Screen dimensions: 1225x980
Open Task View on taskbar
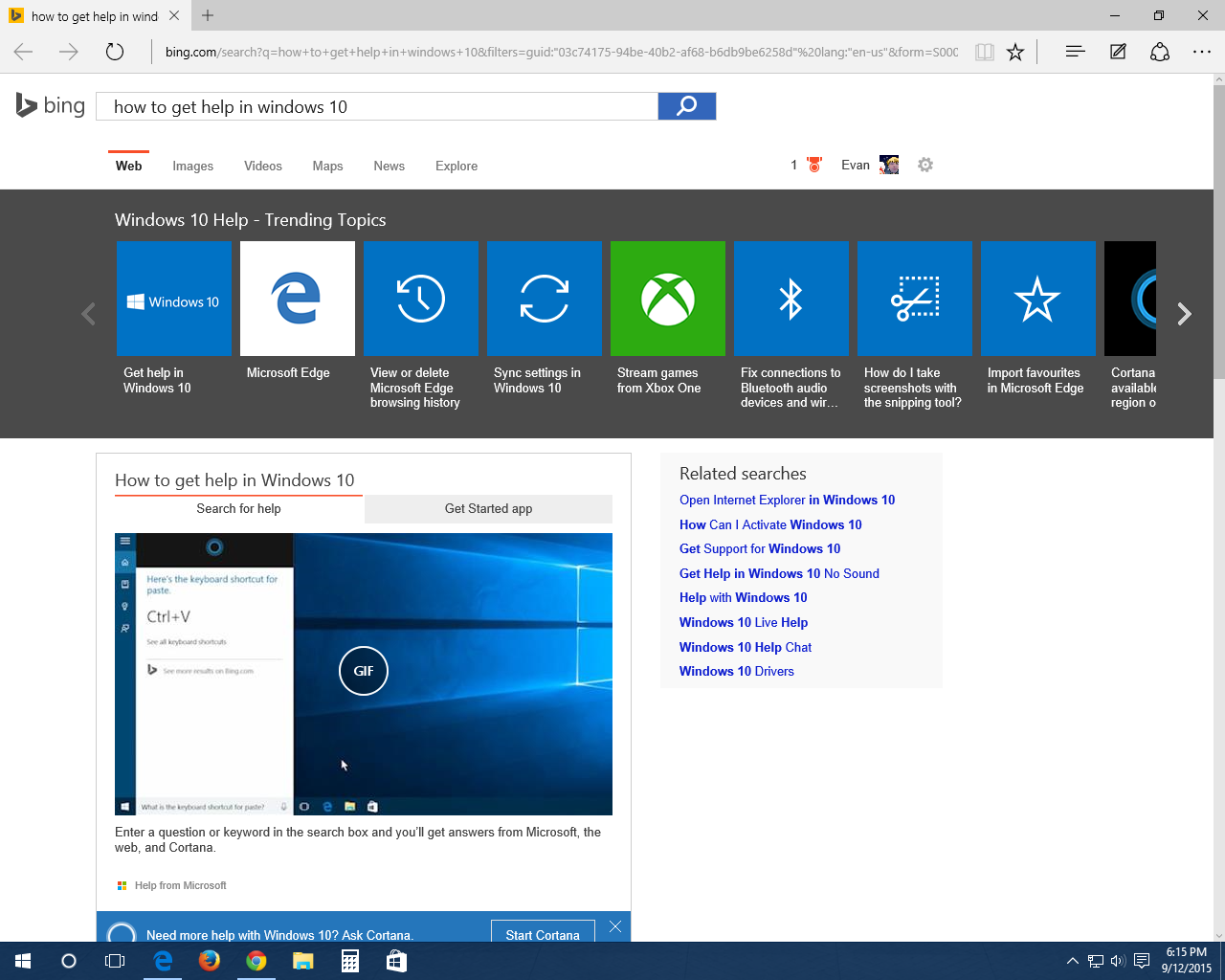115,961
